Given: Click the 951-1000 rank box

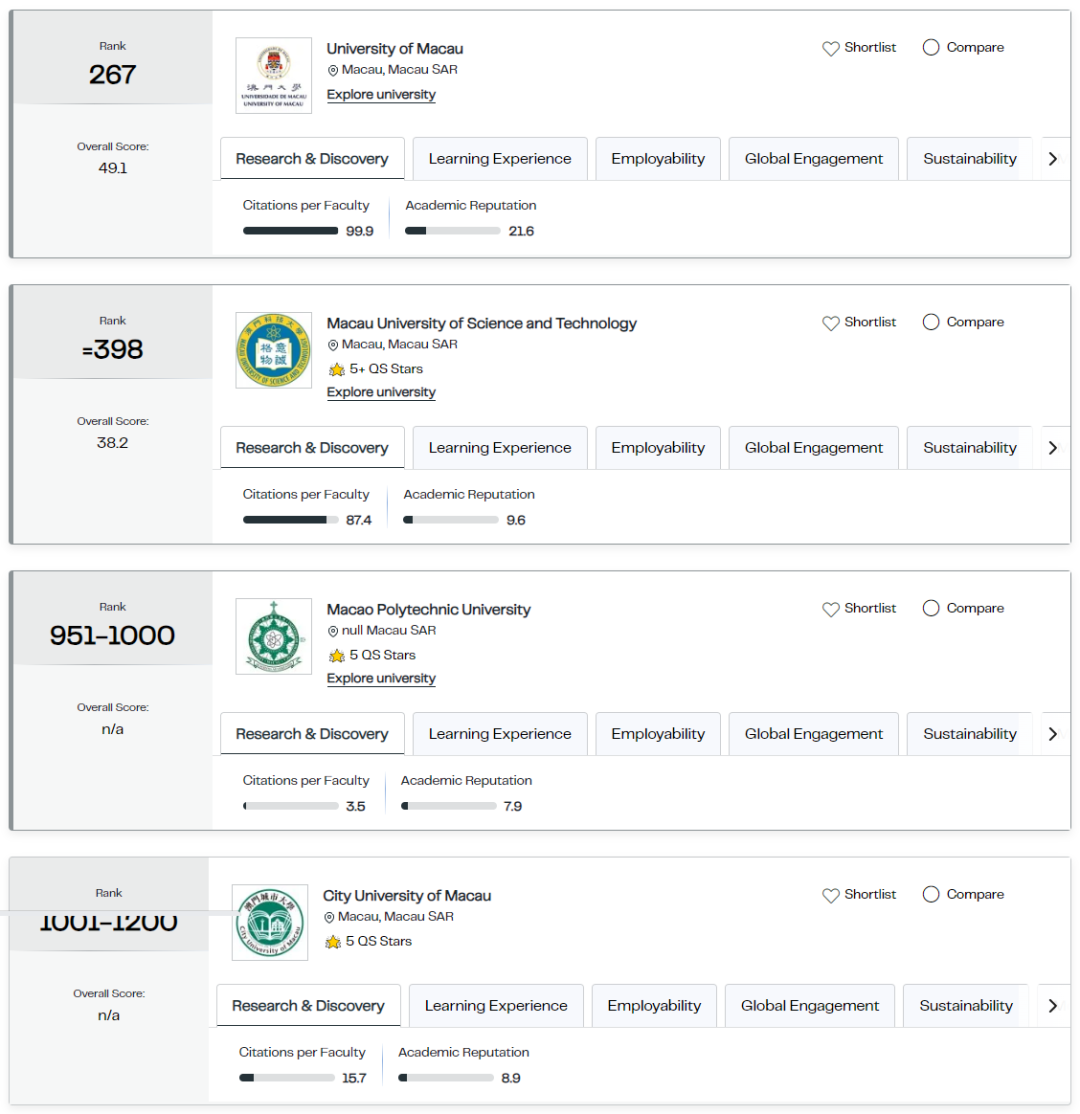Looking at the screenshot, I should [x=112, y=620].
